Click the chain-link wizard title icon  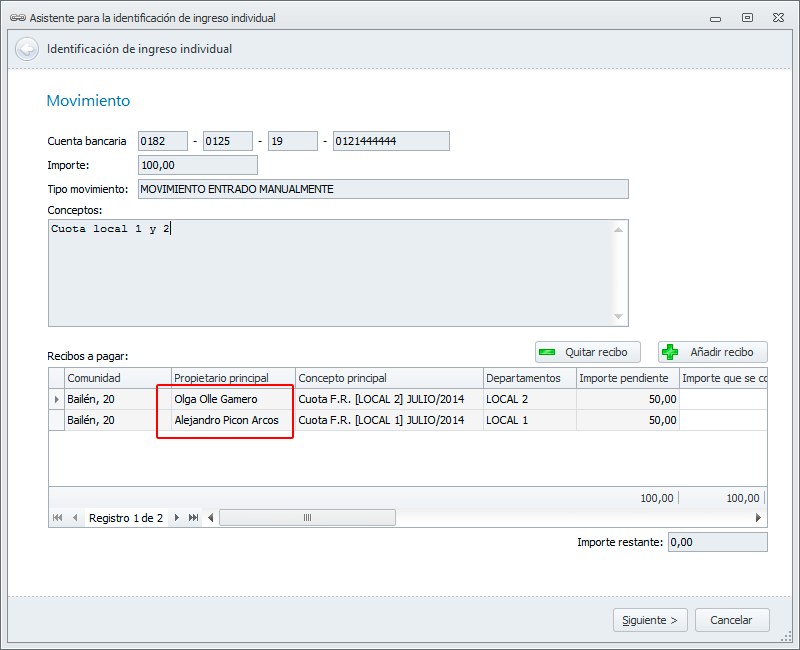18,18
